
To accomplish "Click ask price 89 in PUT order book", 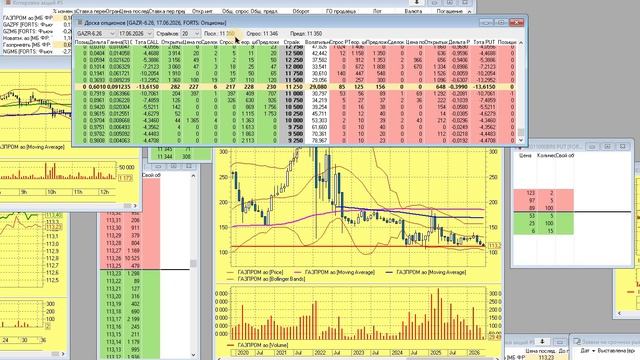I will (x=531, y=208).
